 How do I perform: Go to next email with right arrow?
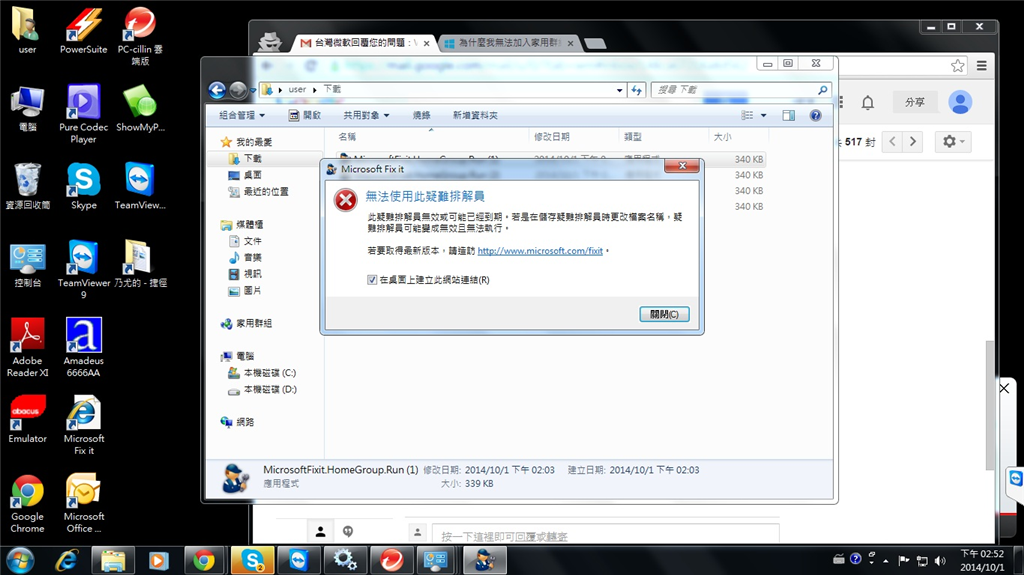(x=912, y=142)
